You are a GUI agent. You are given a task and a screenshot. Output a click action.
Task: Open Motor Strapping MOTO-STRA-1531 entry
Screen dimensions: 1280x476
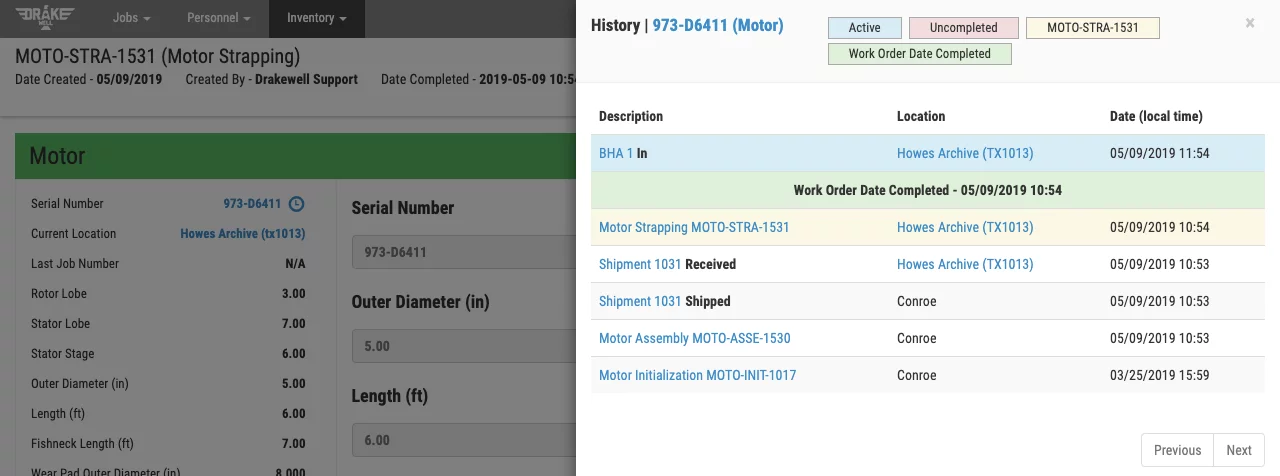point(693,228)
